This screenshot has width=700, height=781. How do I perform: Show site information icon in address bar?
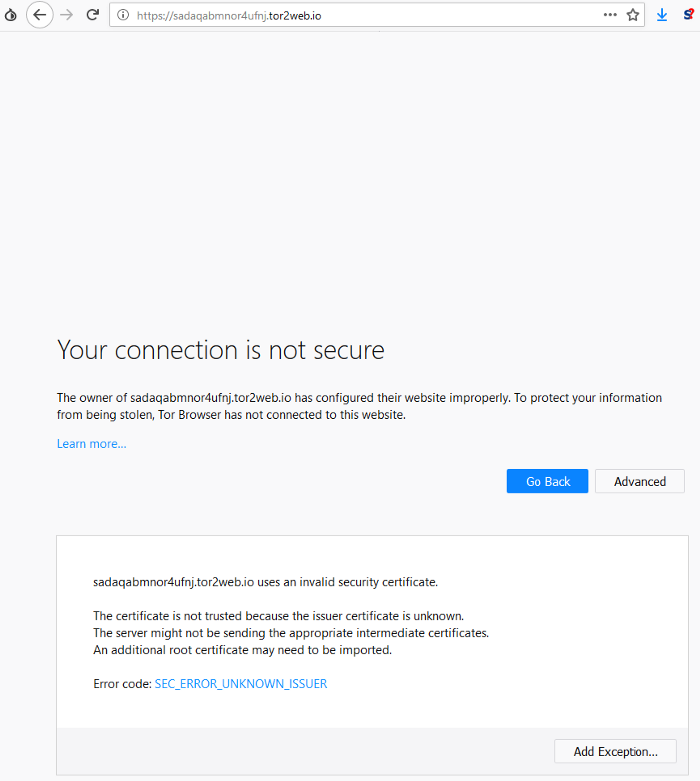click(123, 15)
